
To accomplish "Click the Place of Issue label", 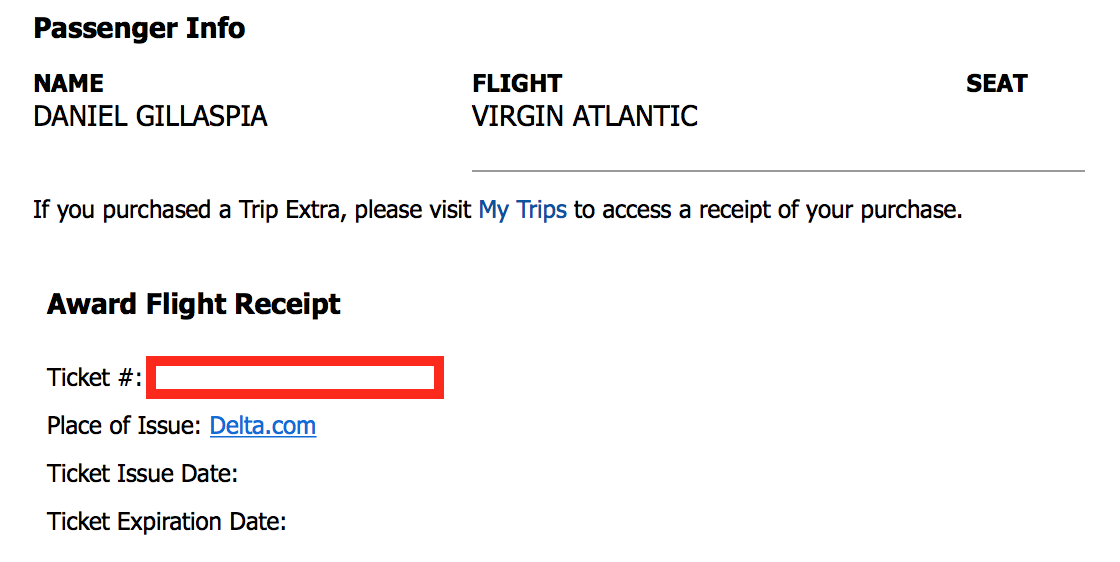I will point(124,426).
